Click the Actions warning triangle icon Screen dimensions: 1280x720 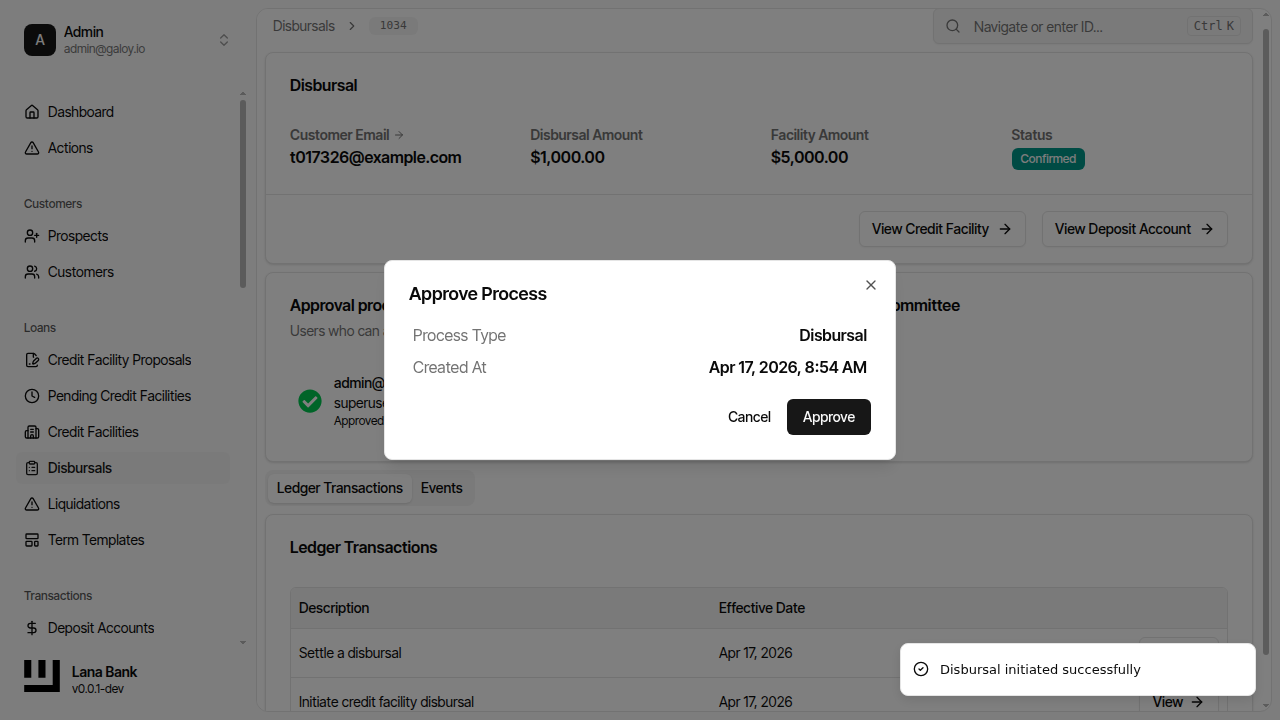point(32,148)
